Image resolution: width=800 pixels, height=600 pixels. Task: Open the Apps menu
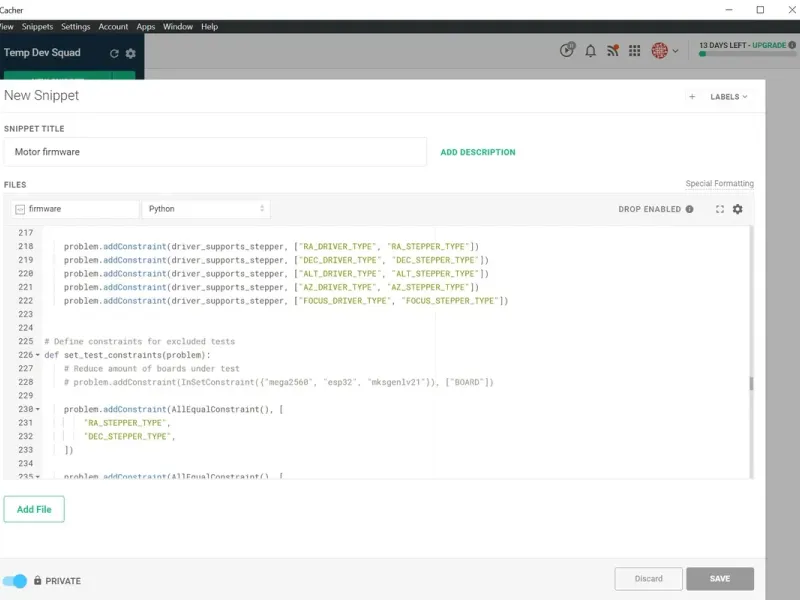coord(145,27)
